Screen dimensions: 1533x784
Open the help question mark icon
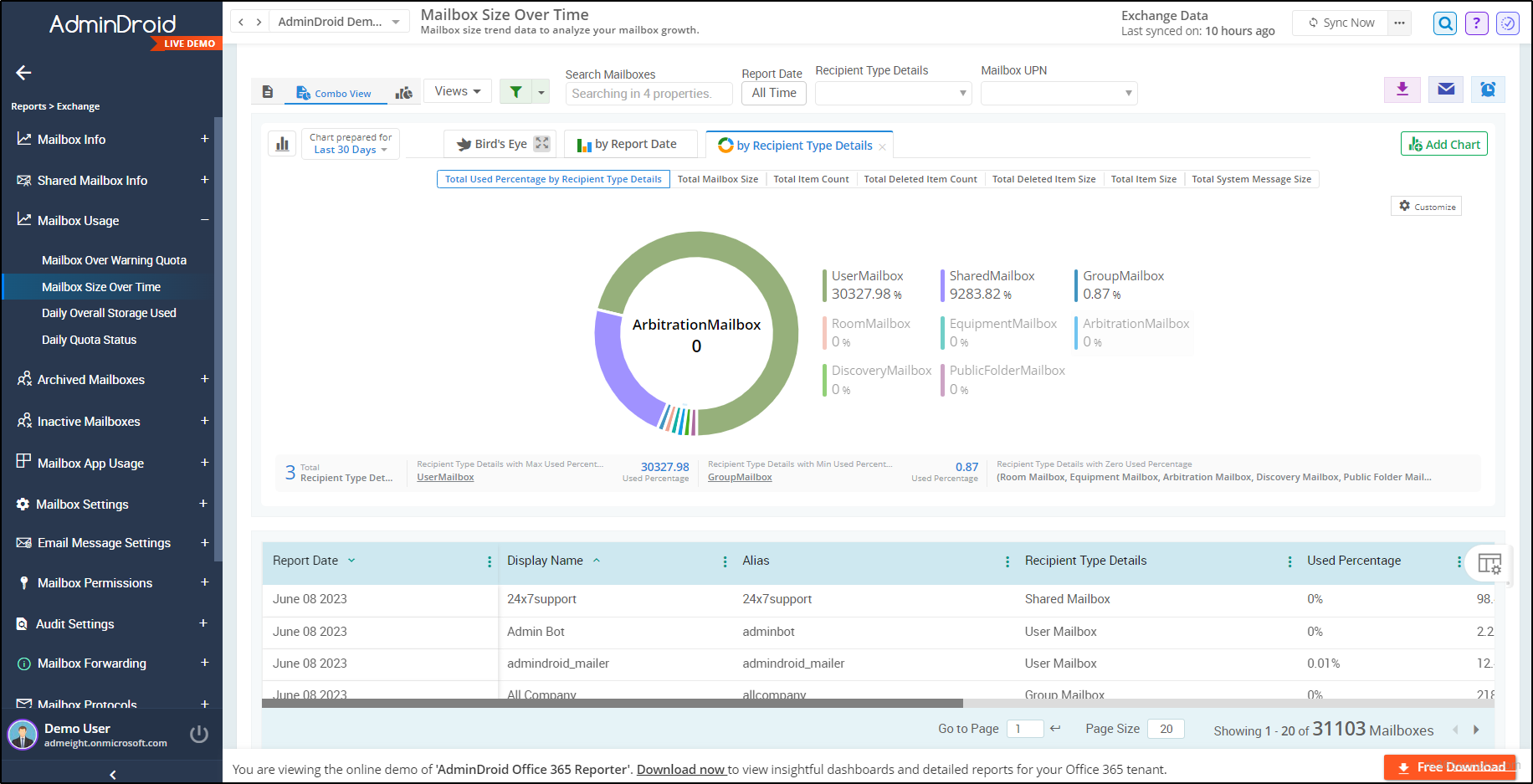(1477, 23)
